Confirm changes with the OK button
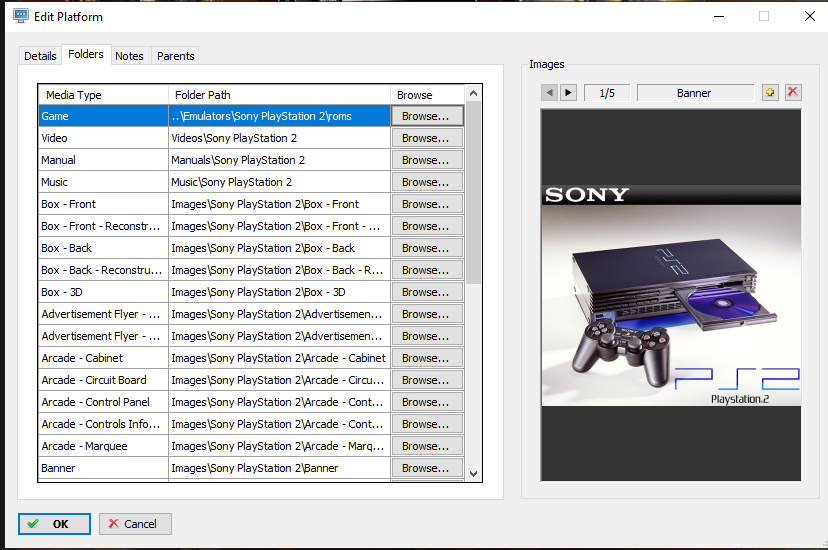828x550 pixels. 54,524
